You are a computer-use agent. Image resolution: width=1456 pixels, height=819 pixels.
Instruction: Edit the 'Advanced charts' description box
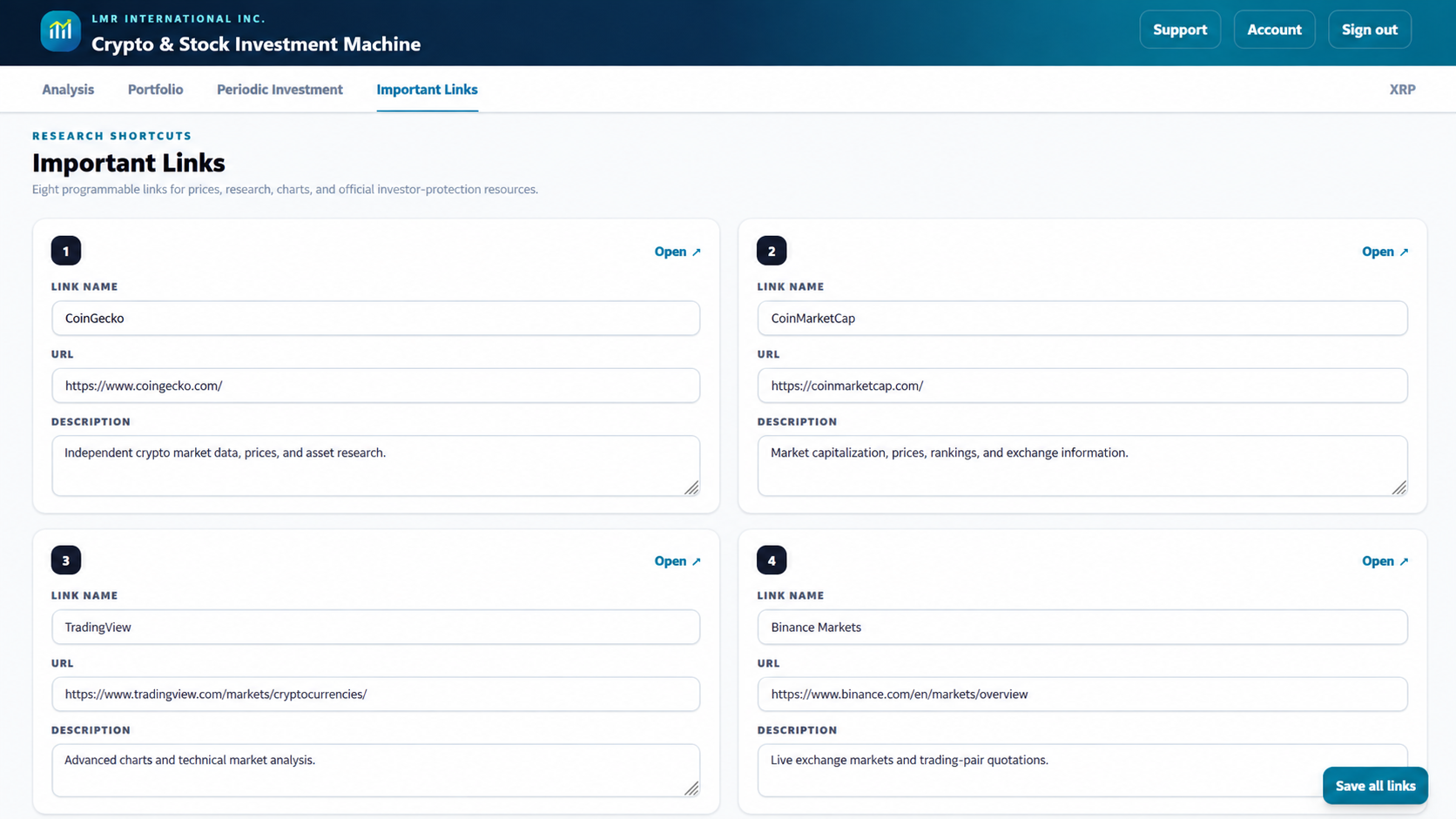tap(375, 770)
